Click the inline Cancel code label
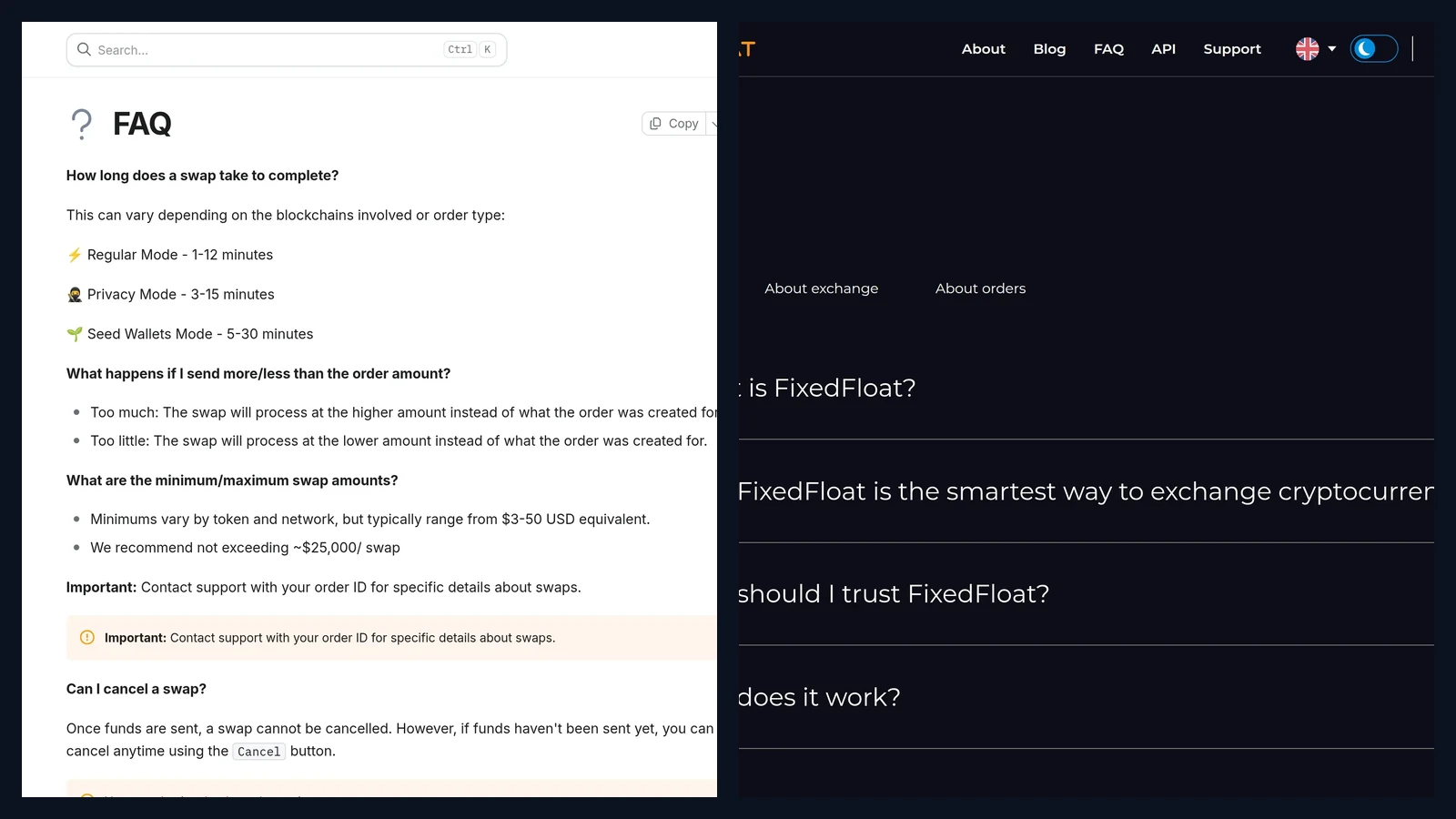1456x819 pixels. coord(259,752)
